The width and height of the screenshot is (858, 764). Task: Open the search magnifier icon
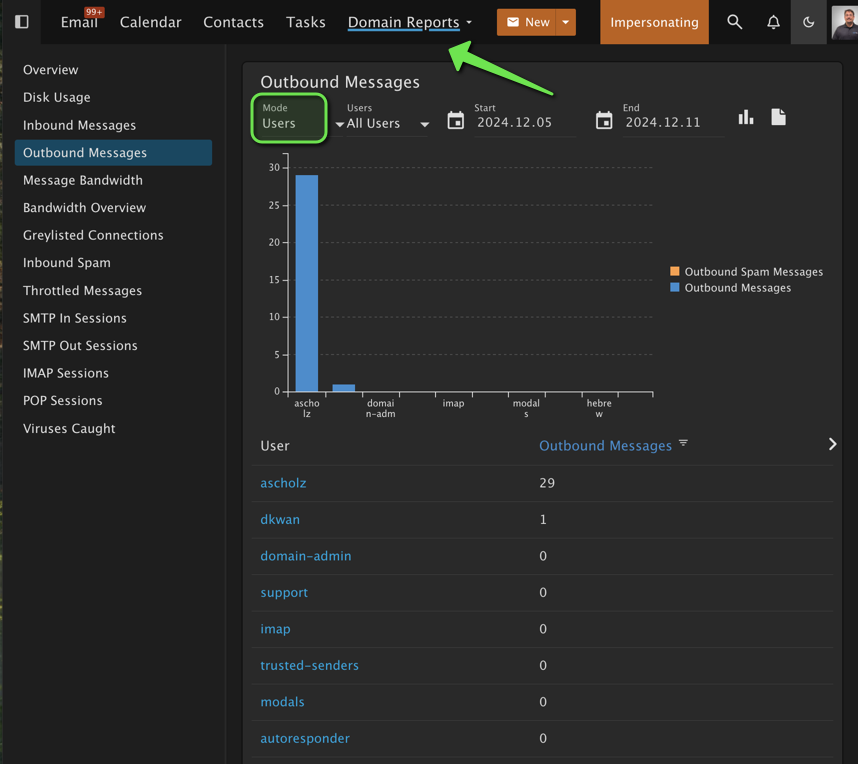click(x=735, y=22)
